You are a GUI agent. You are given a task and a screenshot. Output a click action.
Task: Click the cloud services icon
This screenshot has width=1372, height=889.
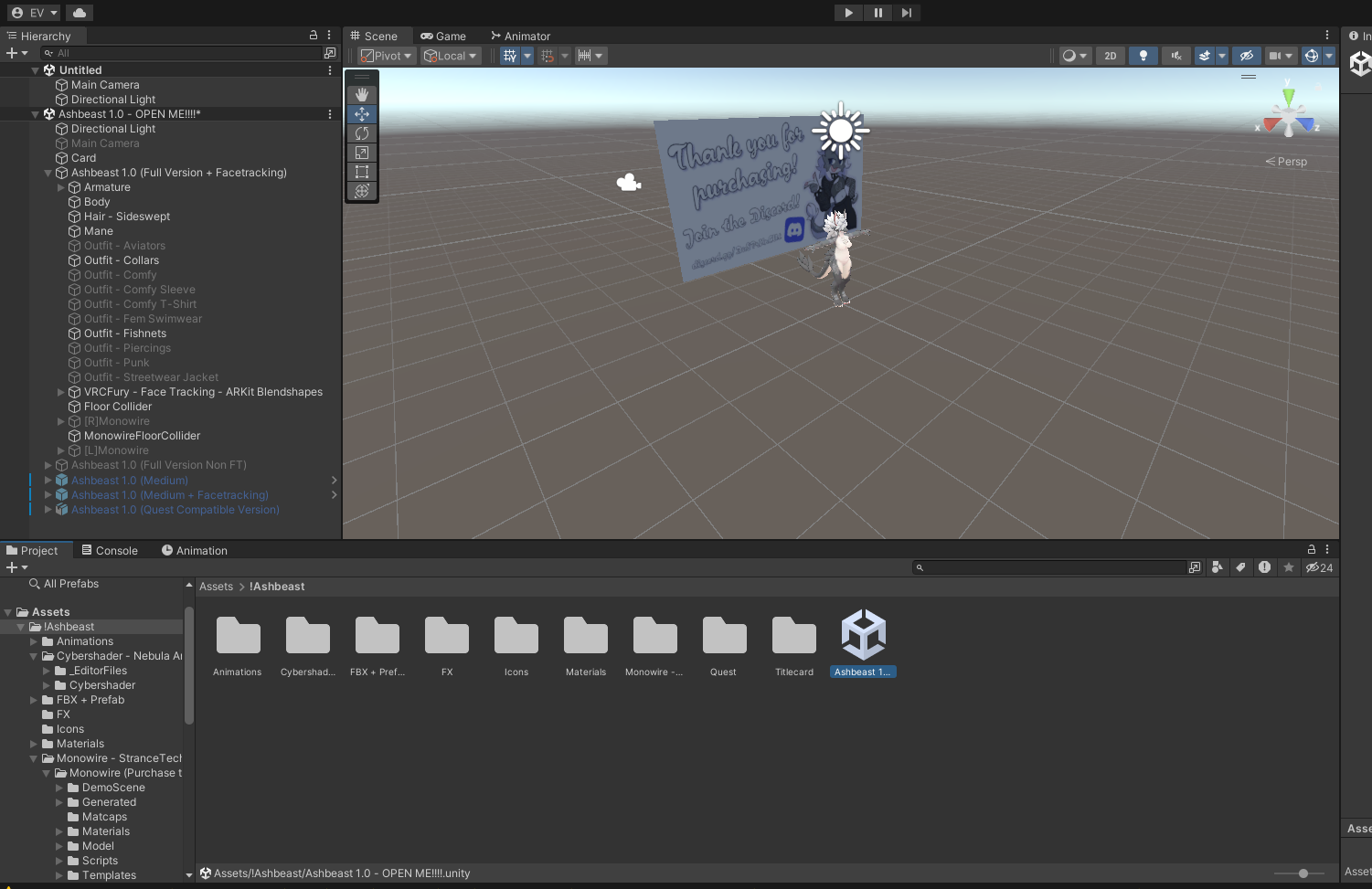[x=80, y=13]
